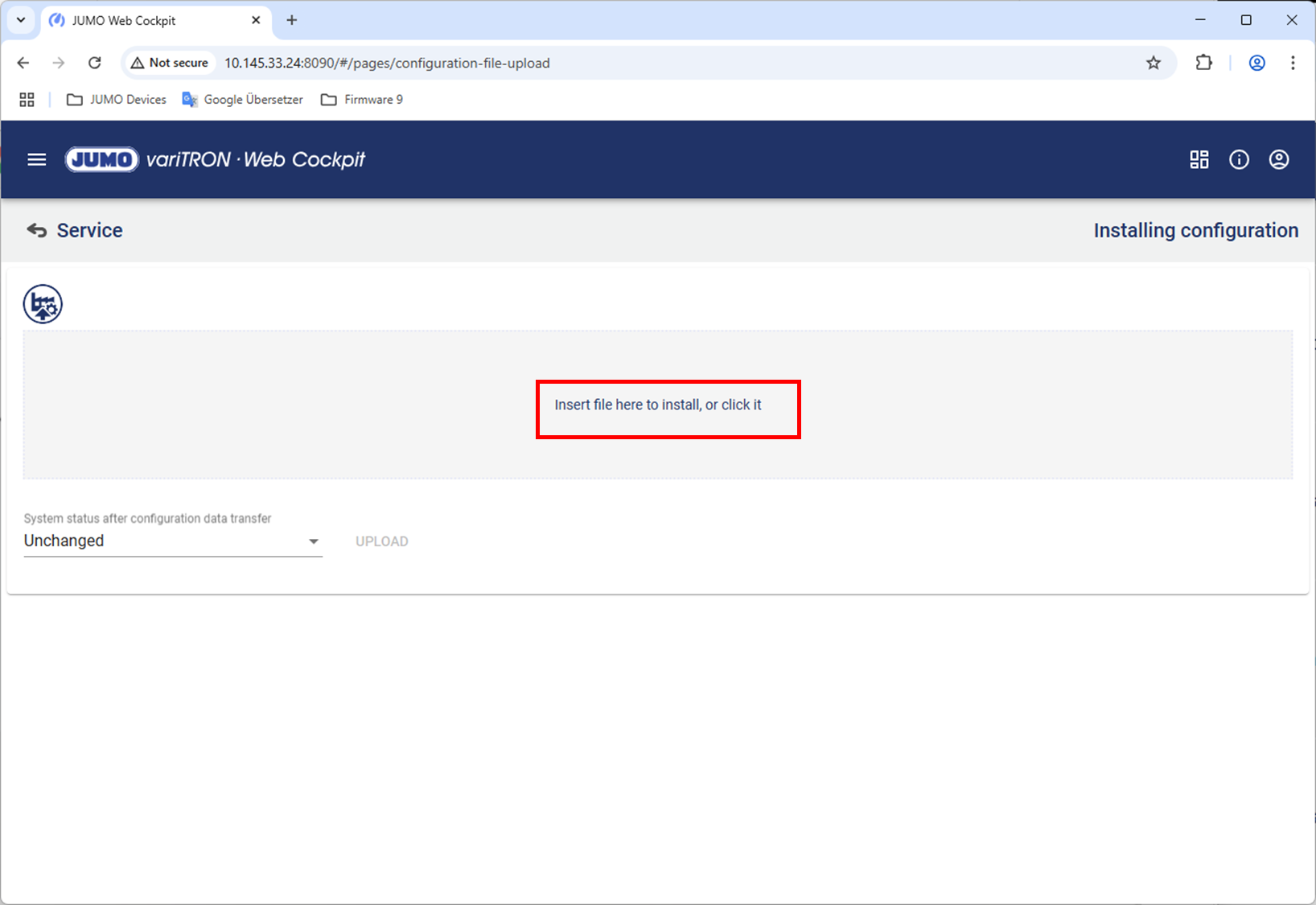Click the 'System status after configuration data transfer' label
This screenshot has height=905, width=1316.
(147, 519)
